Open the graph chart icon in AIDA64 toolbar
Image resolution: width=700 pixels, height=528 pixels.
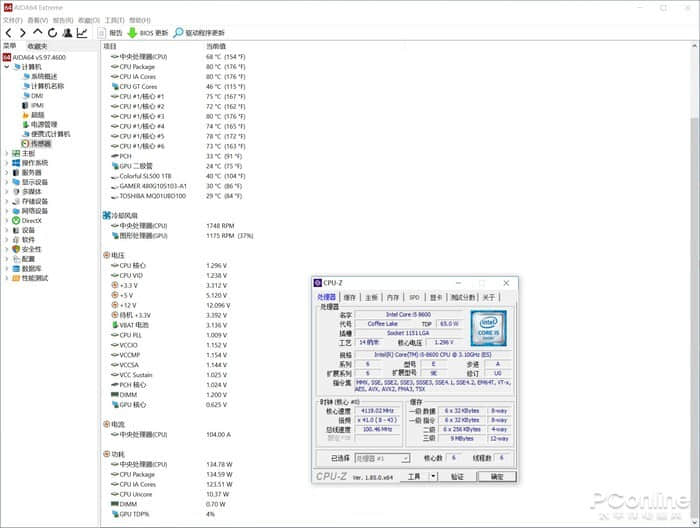pos(82,33)
